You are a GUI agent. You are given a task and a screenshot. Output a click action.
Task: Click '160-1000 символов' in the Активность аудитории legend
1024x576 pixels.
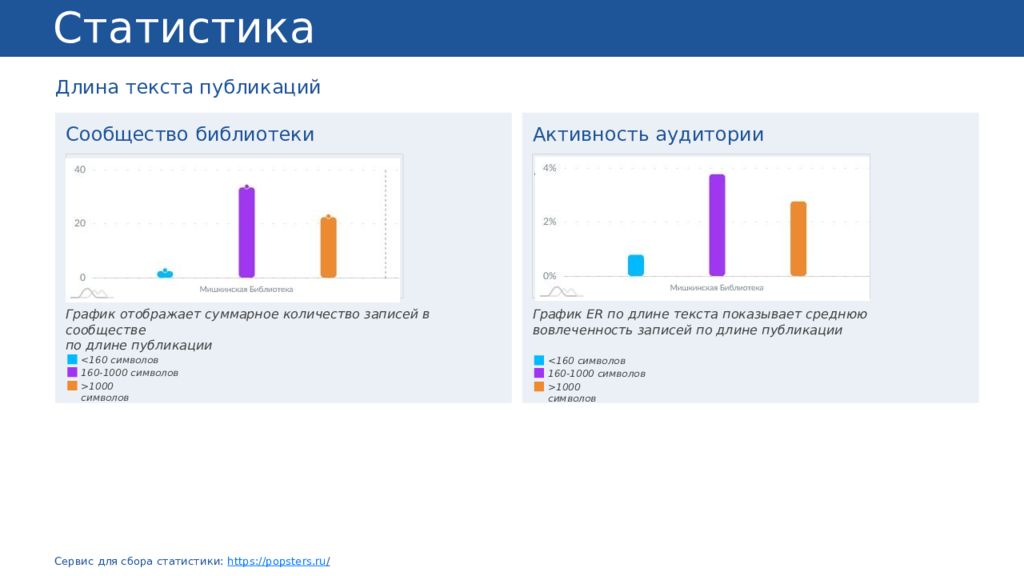(x=596, y=374)
